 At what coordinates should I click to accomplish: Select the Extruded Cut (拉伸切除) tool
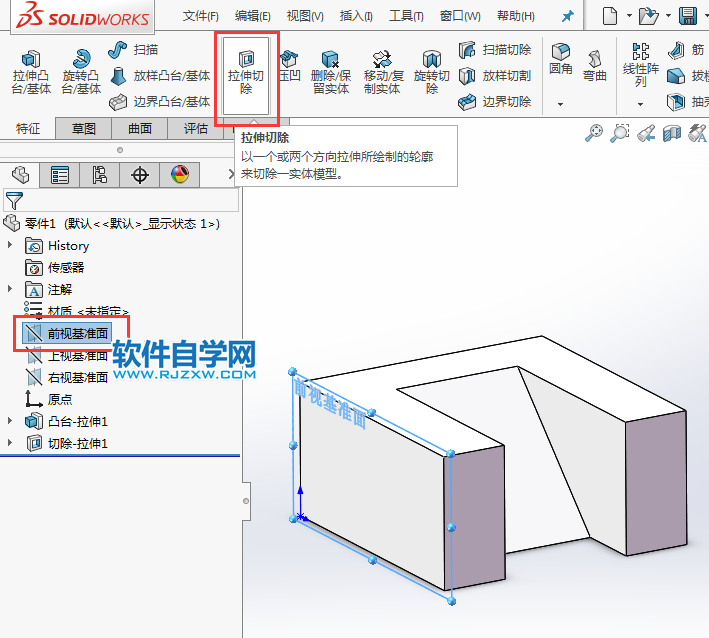pyautogui.click(x=246, y=76)
